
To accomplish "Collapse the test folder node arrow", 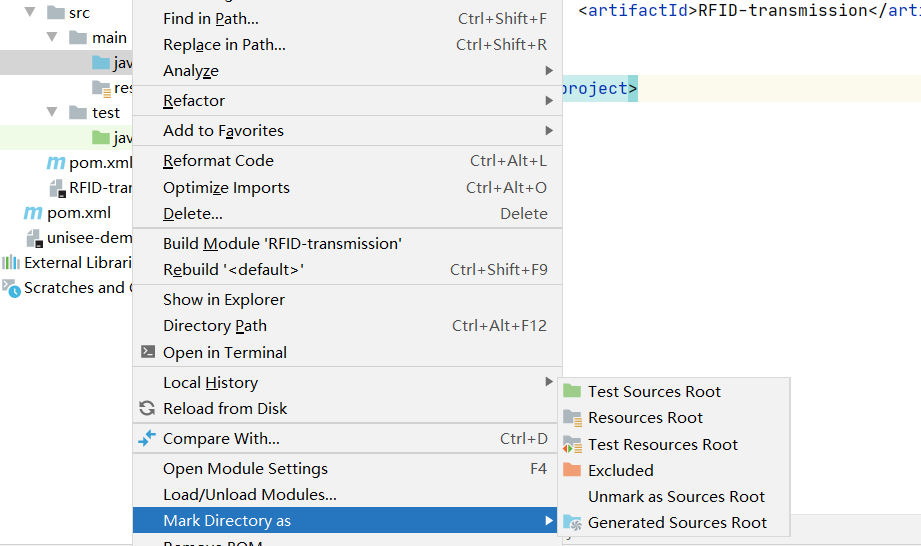I will (x=52, y=112).
